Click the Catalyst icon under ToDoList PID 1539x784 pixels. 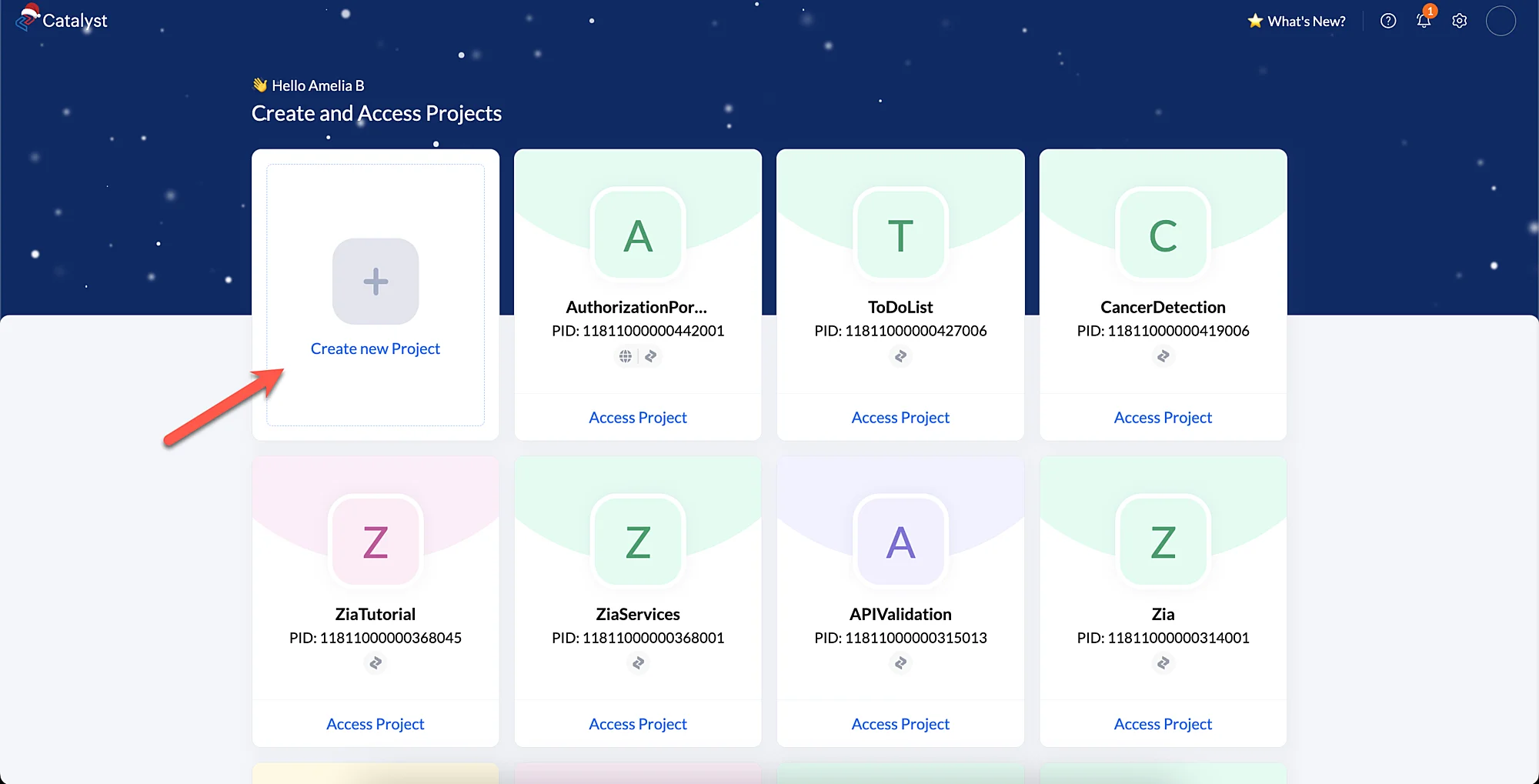pos(900,356)
